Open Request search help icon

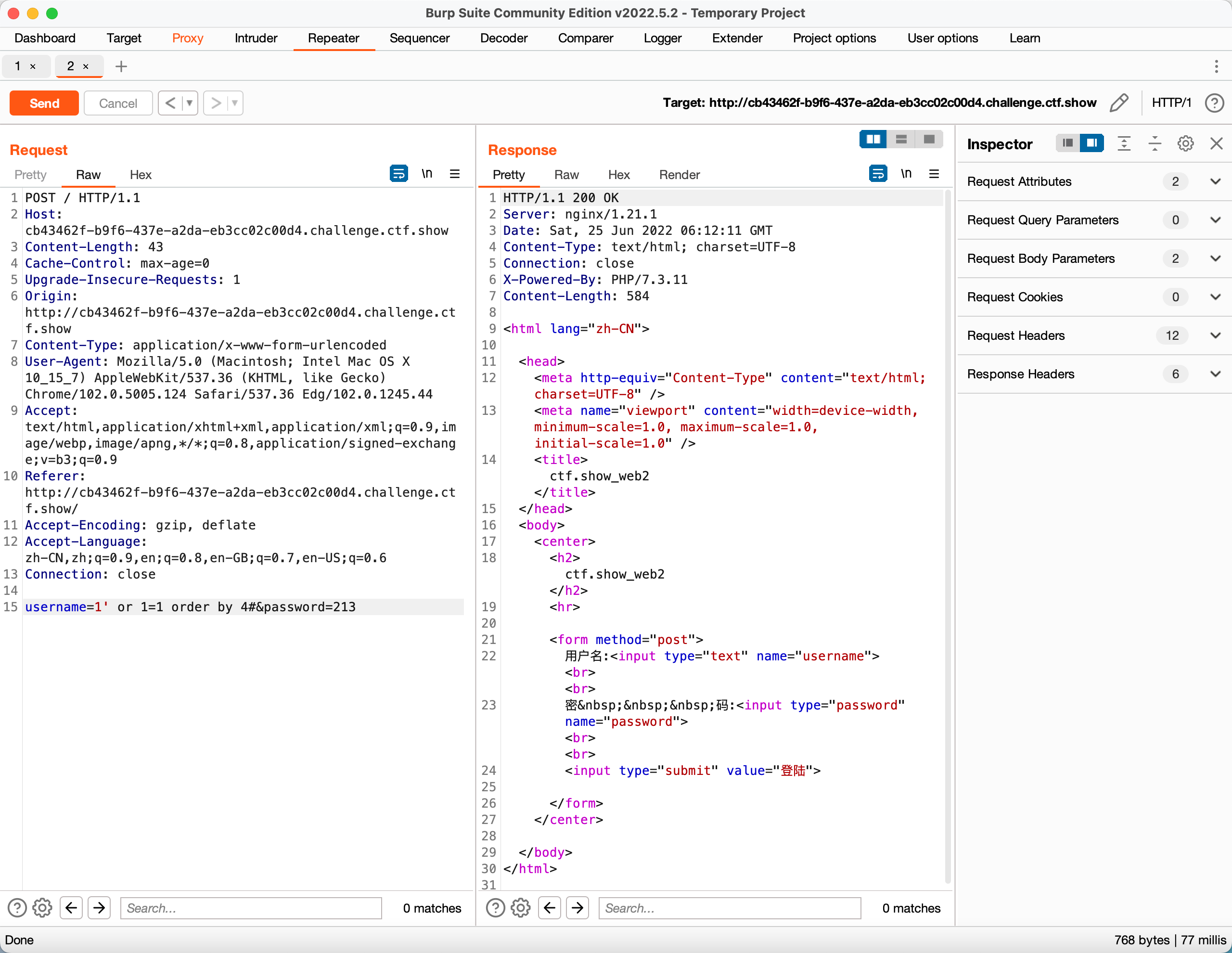17,908
